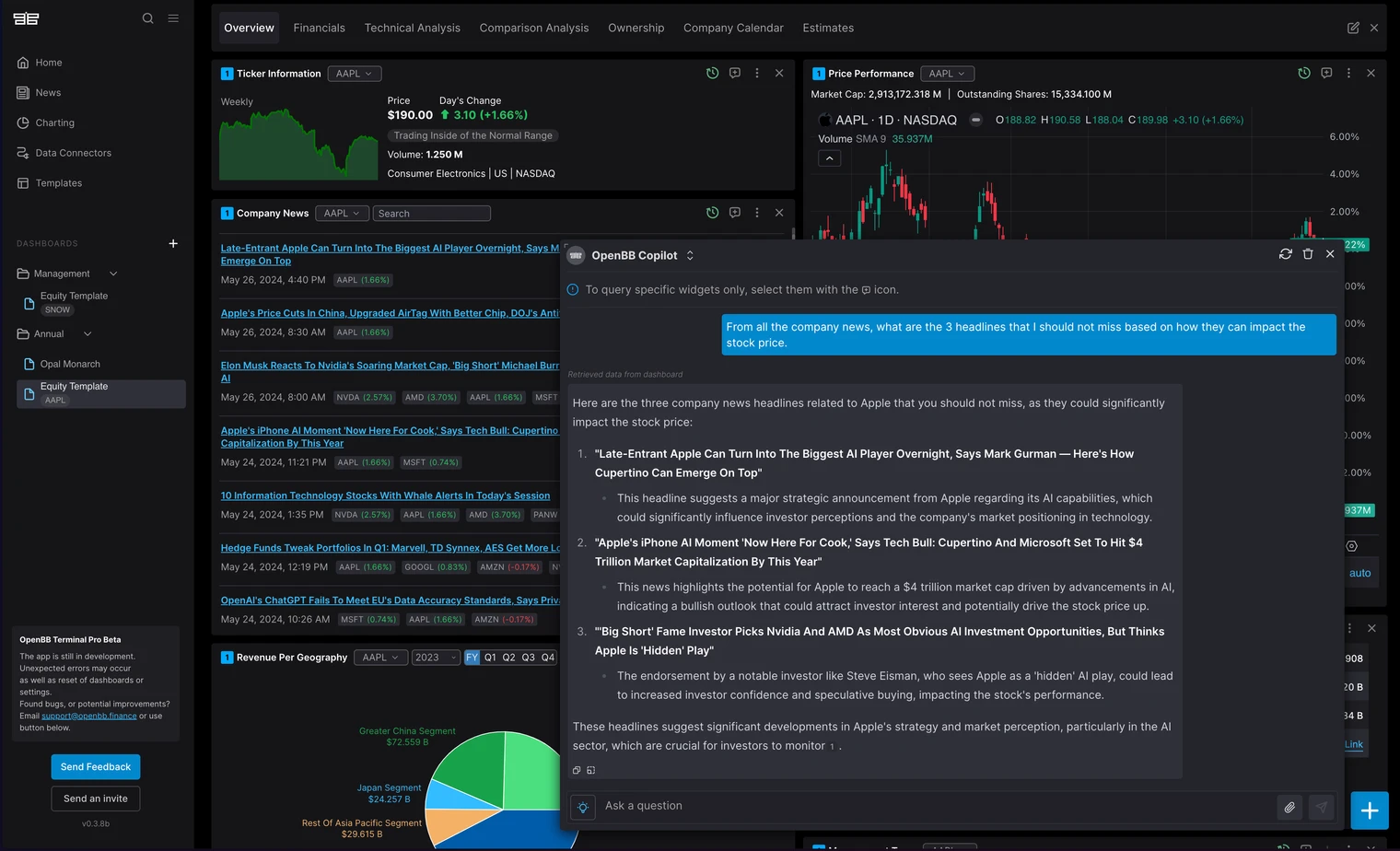
Task: Click the paperclip attach icon in Copilot
Action: pyautogui.click(x=1289, y=807)
